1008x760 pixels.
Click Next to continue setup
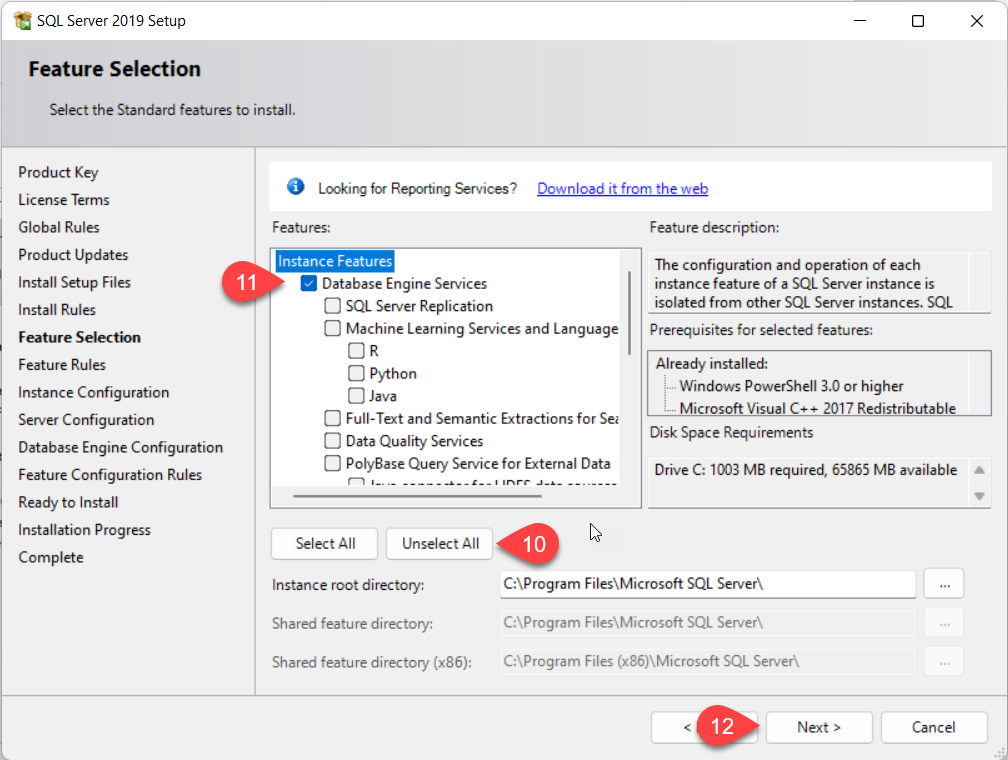click(x=819, y=727)
